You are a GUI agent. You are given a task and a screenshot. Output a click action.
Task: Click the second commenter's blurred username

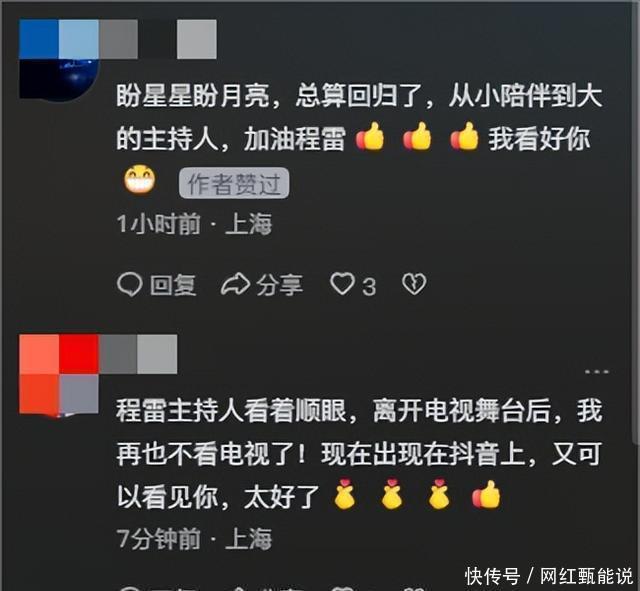(x=138, y=354)
